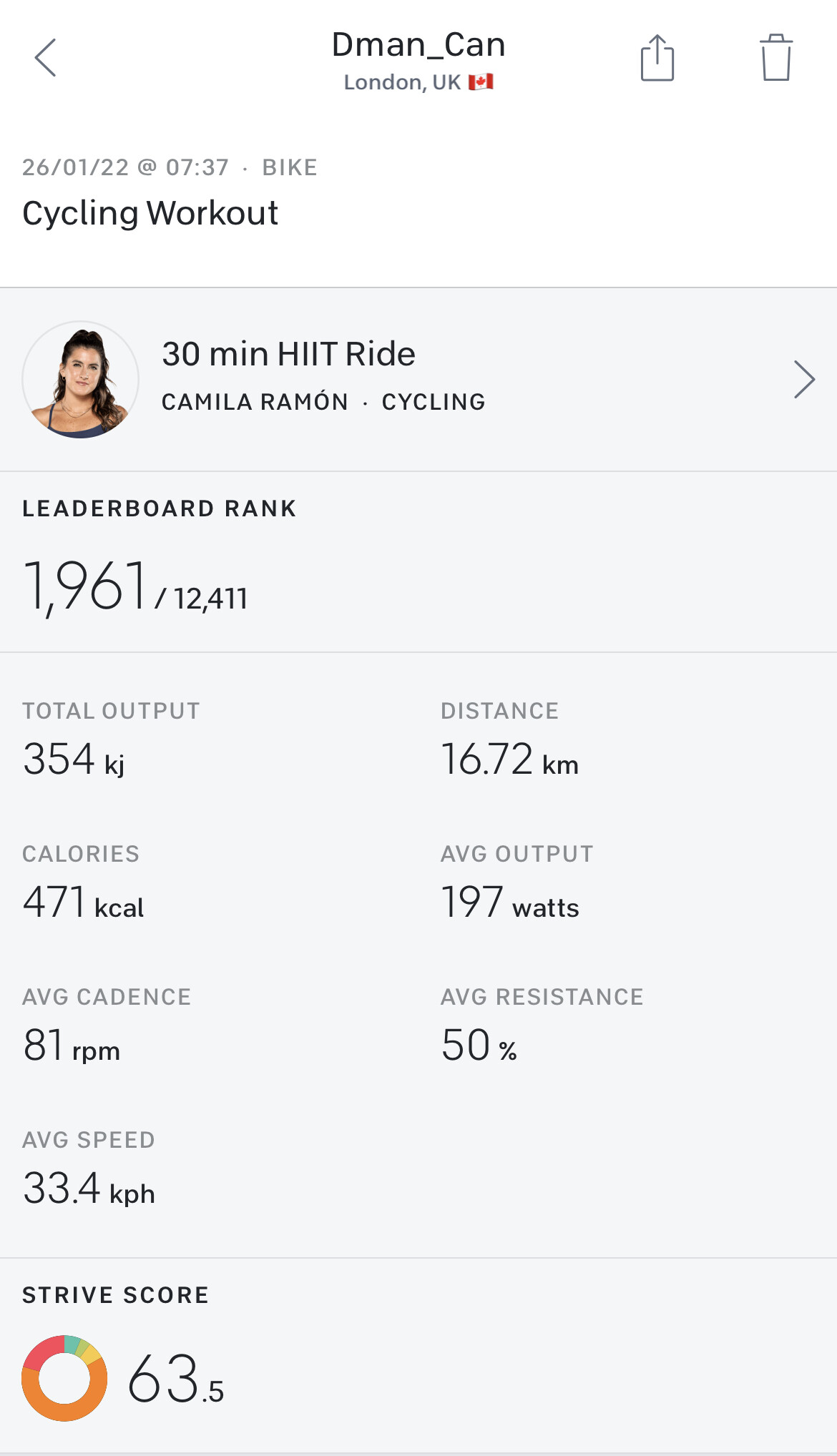
Task: Open the share workout icon
Action: pos(657,58)
